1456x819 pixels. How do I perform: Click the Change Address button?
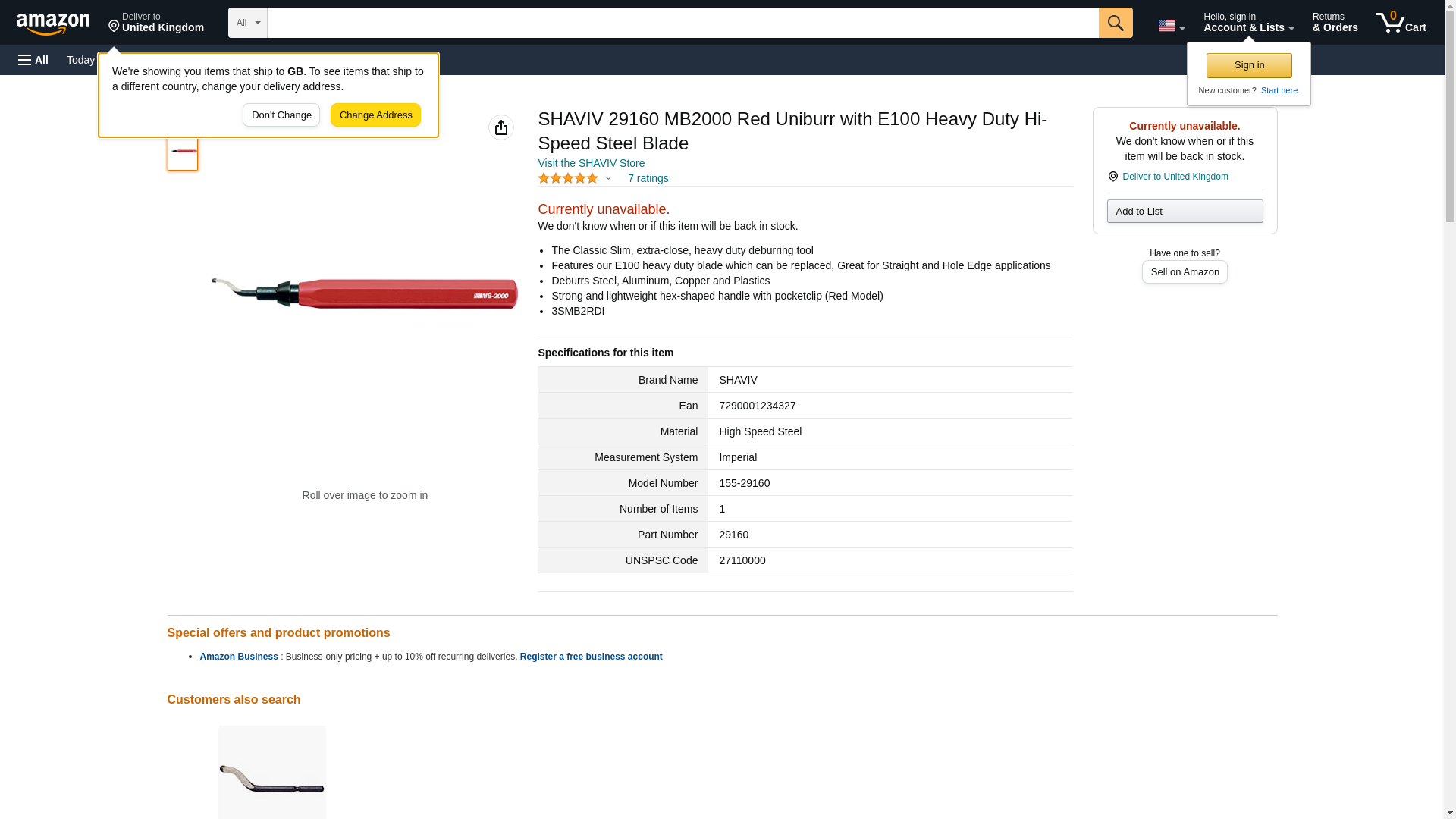pyautogui.click(x=375, y=115)
